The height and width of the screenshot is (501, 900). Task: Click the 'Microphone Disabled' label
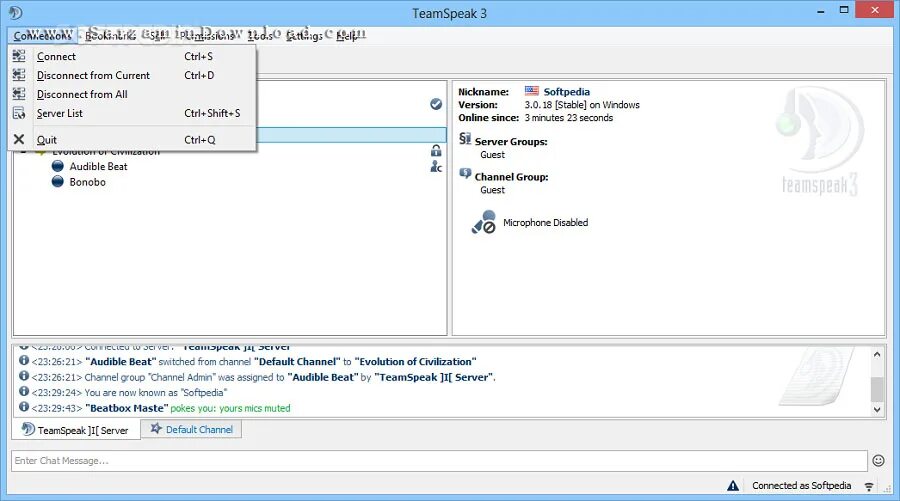(x=545, y=223)
